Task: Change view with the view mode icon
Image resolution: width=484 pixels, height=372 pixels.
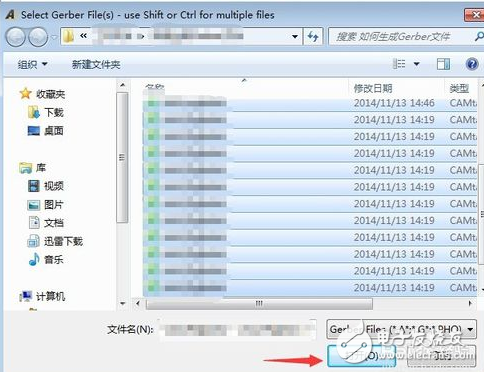Action: [399, 64]
